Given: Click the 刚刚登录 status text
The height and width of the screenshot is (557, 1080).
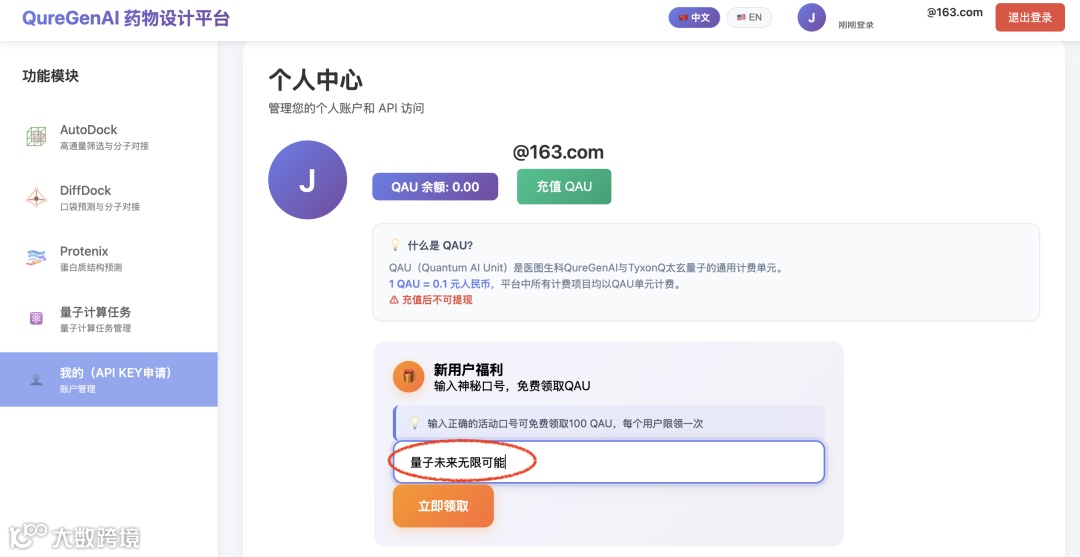Looking at the screenshot, I should (855, 25).
